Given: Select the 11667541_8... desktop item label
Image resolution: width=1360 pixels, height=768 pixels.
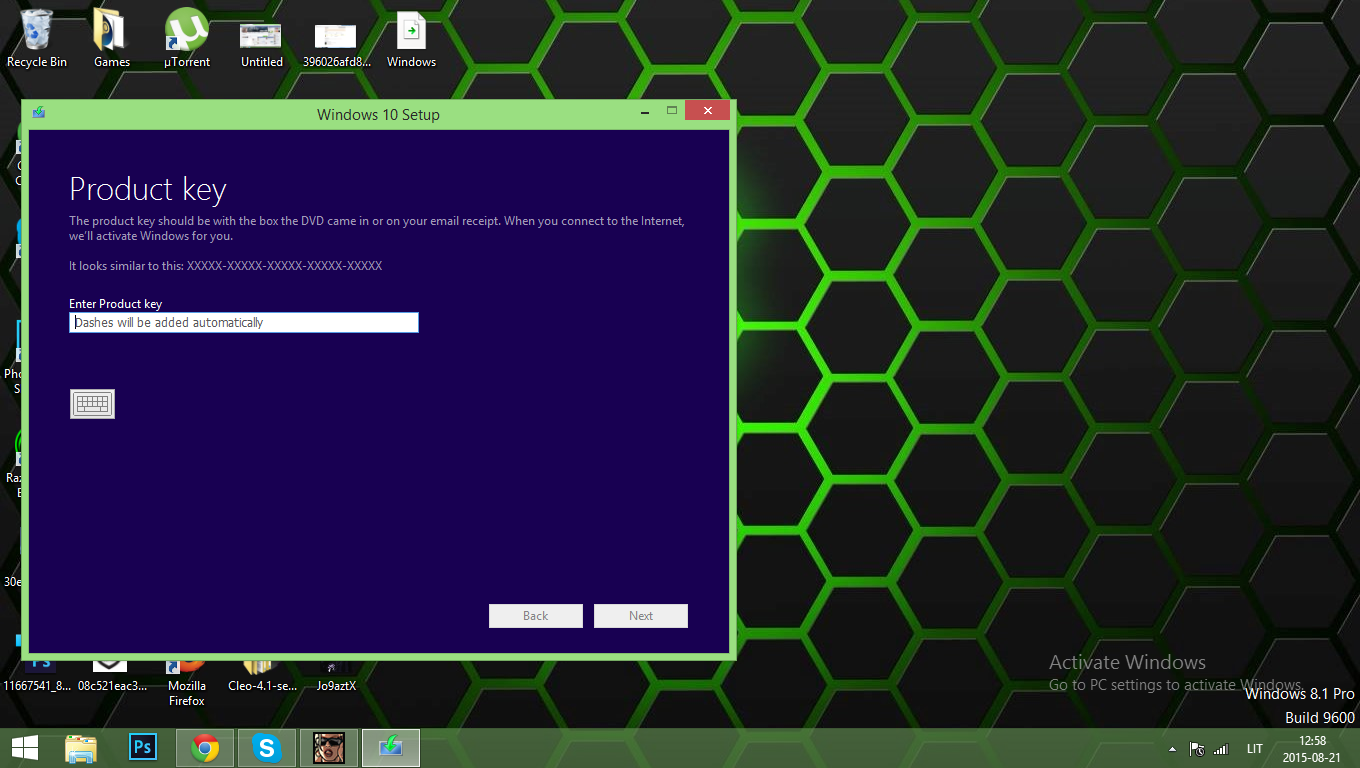Looking at the screenshot, I should point(37,686).
